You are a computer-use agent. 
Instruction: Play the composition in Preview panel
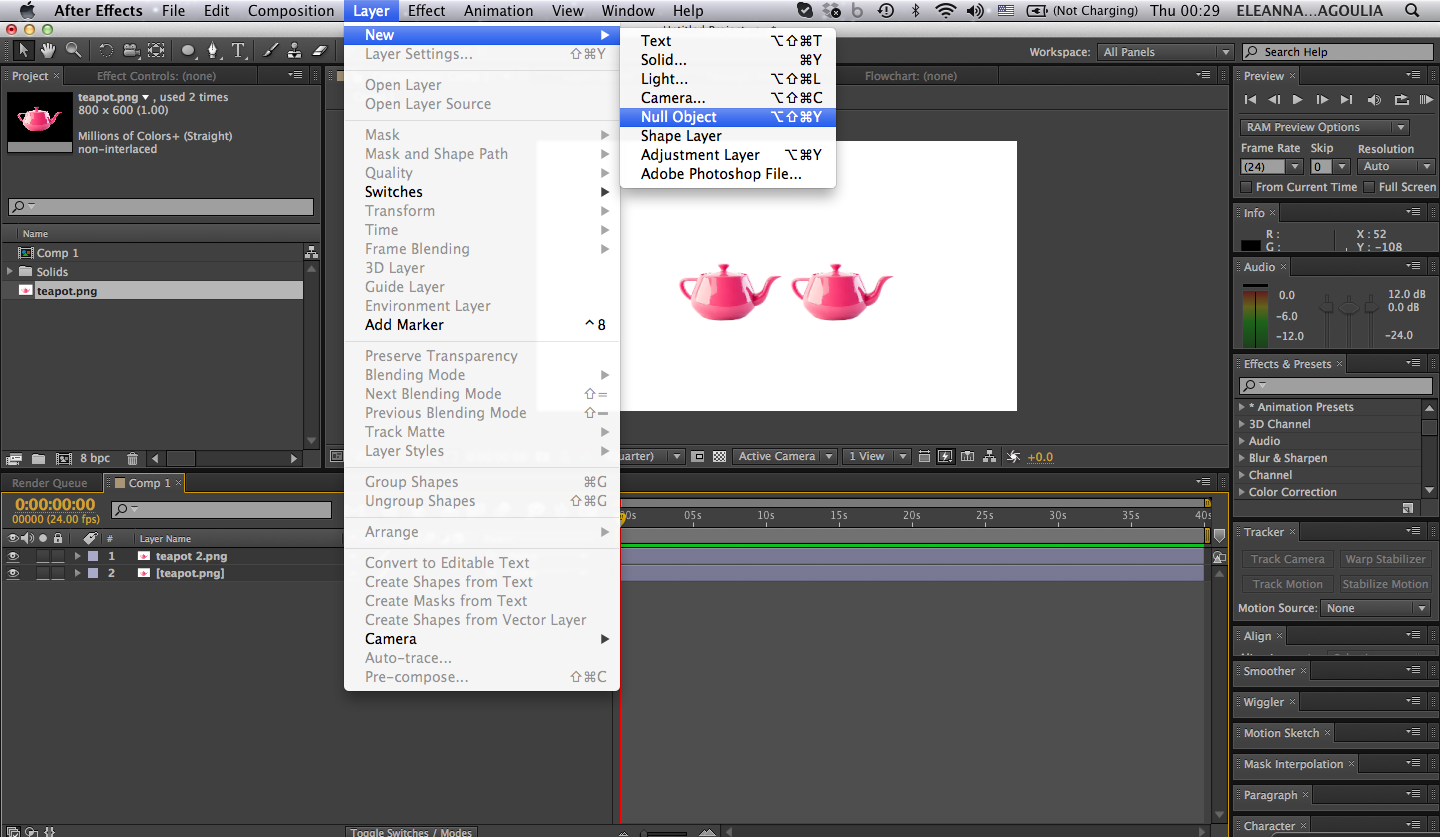1298,99
